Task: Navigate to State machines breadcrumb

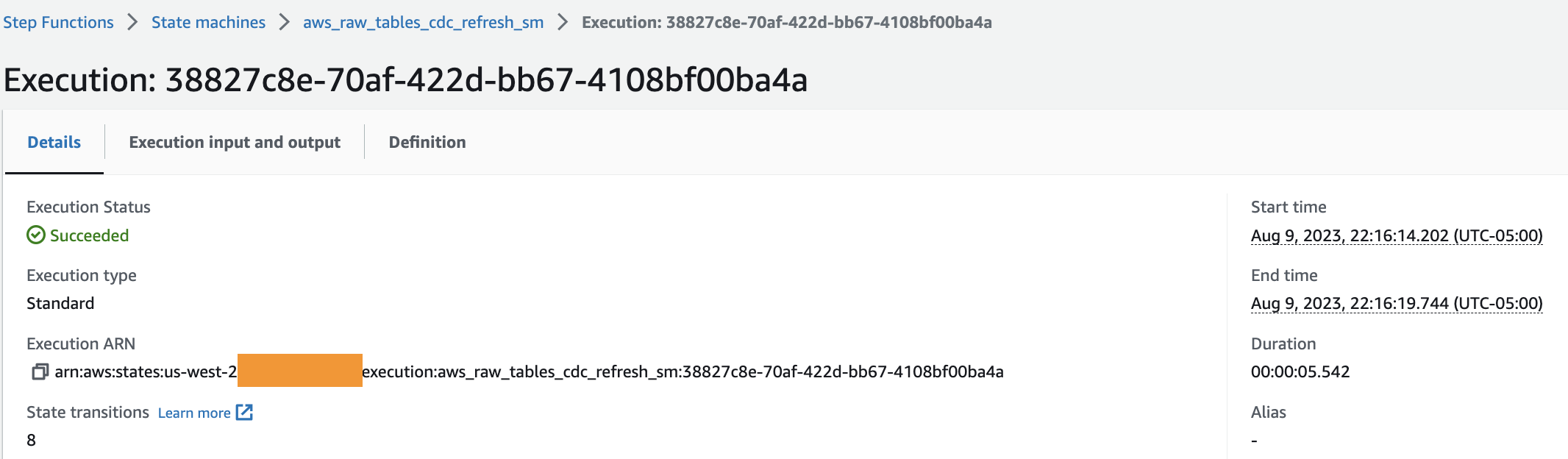Action: point(208,22)
